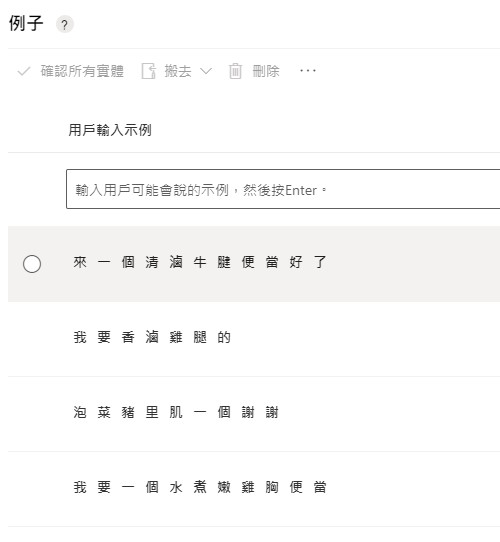This screenshot has width=500, height=542.
Task: Click the word 便當 in the last utterance
Action: [x=308, y=487]
